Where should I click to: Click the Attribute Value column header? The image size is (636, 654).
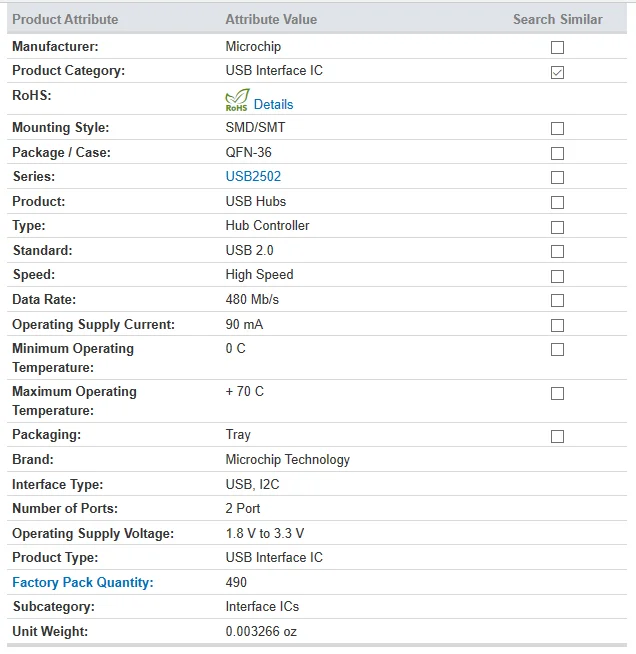click(271, 19)
